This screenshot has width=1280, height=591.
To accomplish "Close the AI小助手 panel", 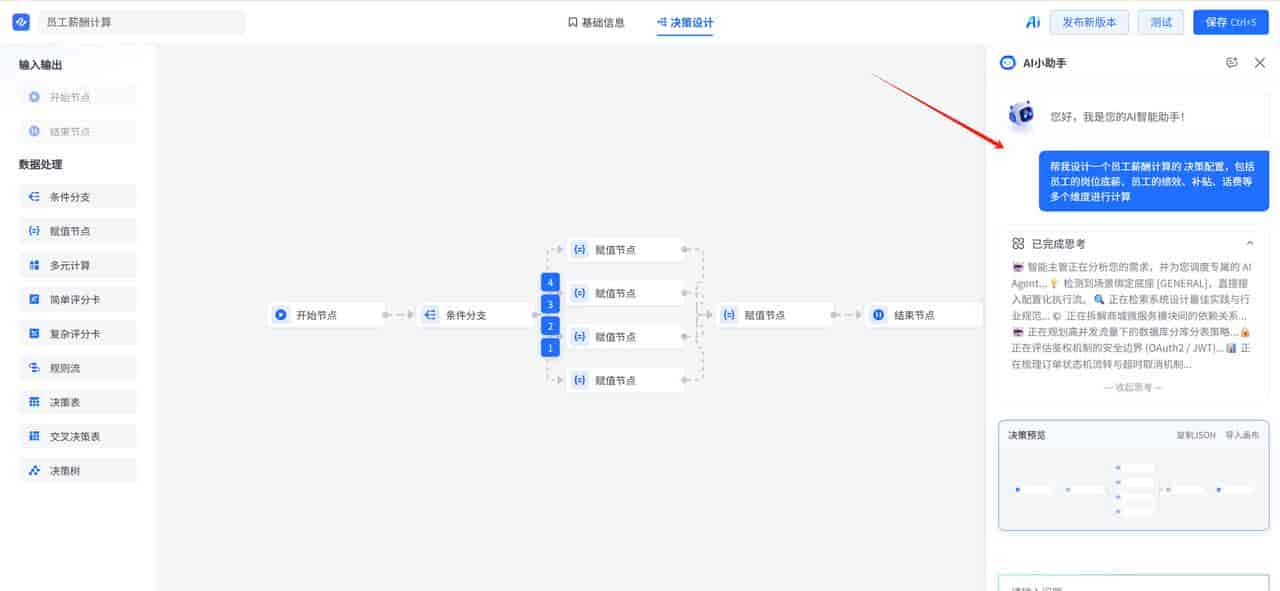I will (x=1260, y=62).
